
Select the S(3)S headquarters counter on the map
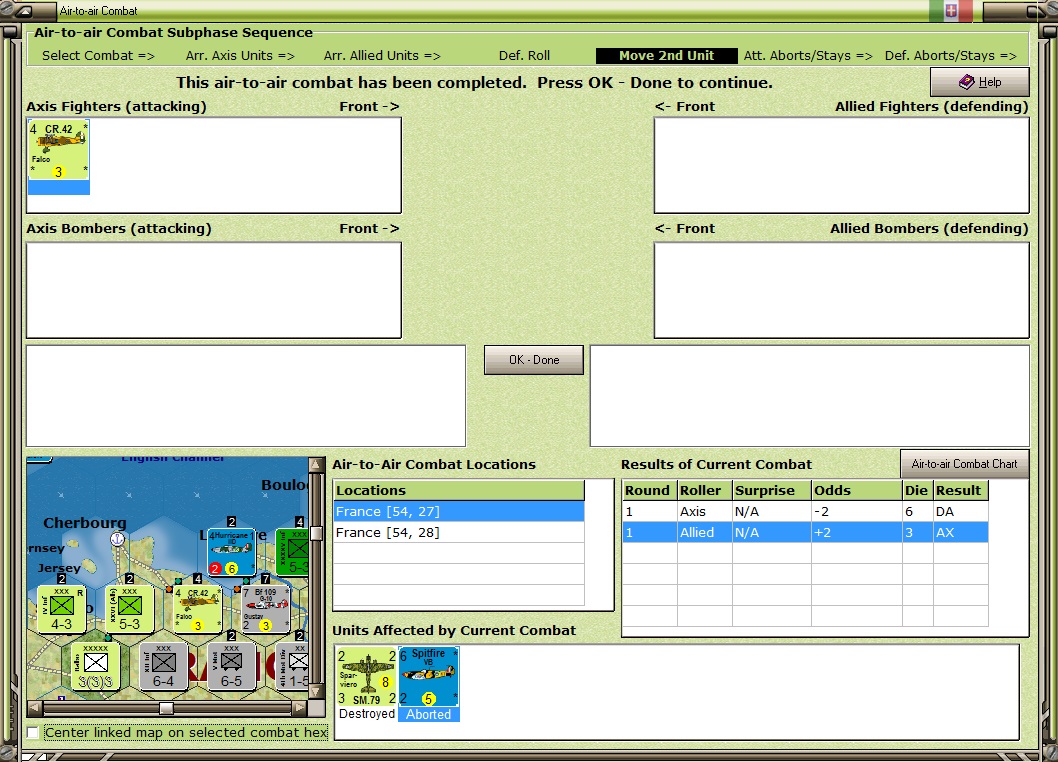95,666
